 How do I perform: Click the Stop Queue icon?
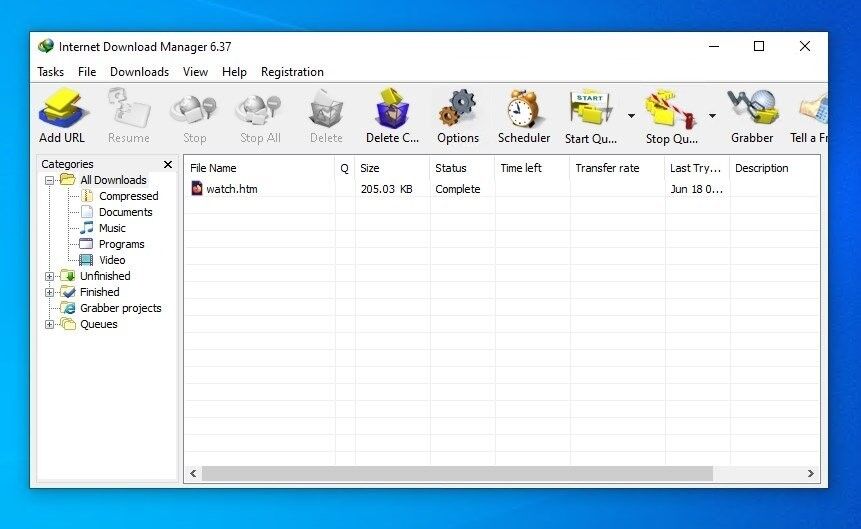click(670, 109)
